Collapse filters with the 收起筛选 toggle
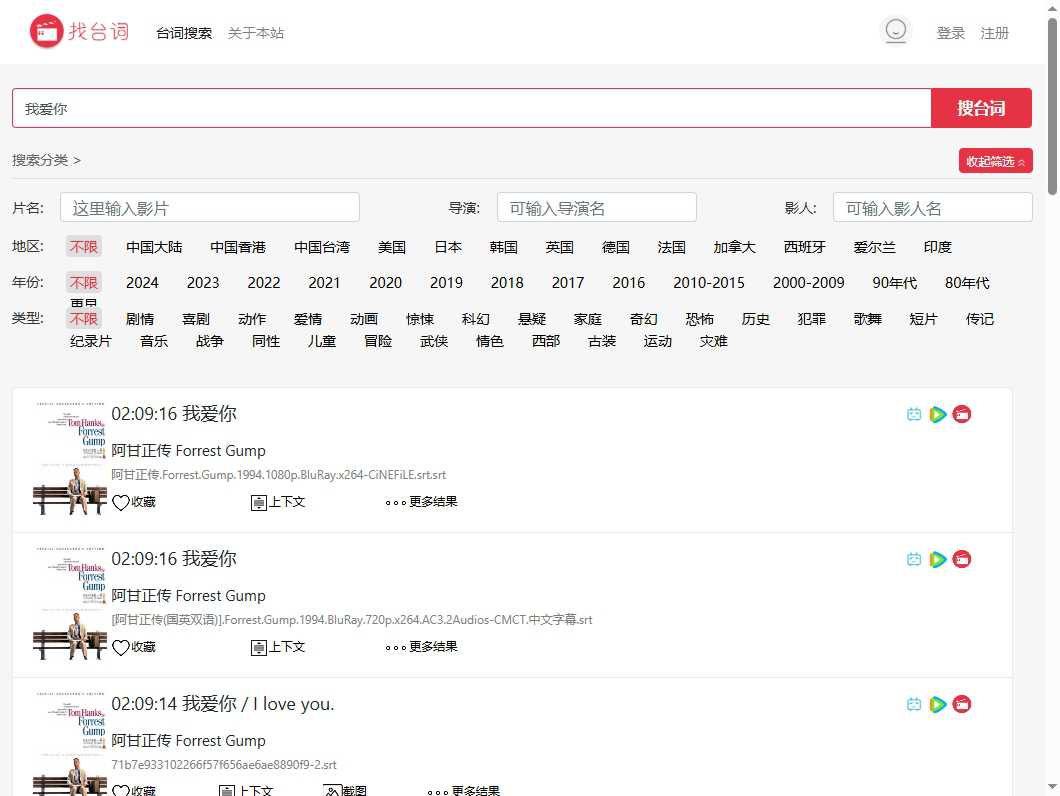1060x796 pixels. click(995, 160)
